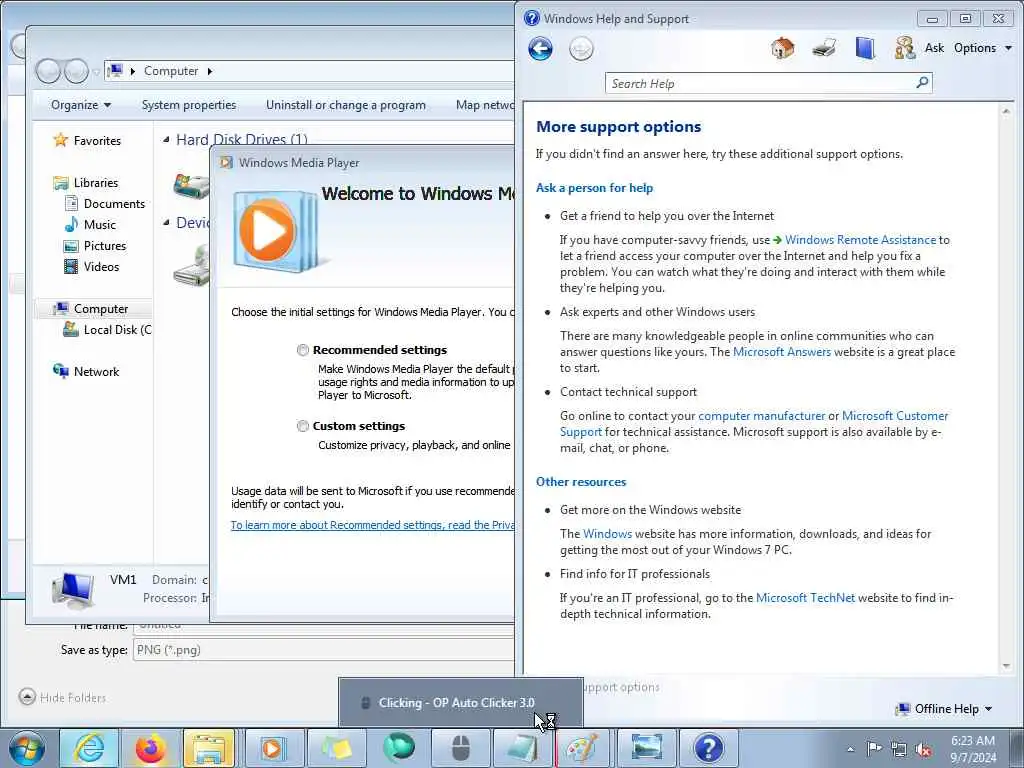Click the Back button in Explorer window
The height and width of the screenshot is (768, 1024).
click(48, 71)
